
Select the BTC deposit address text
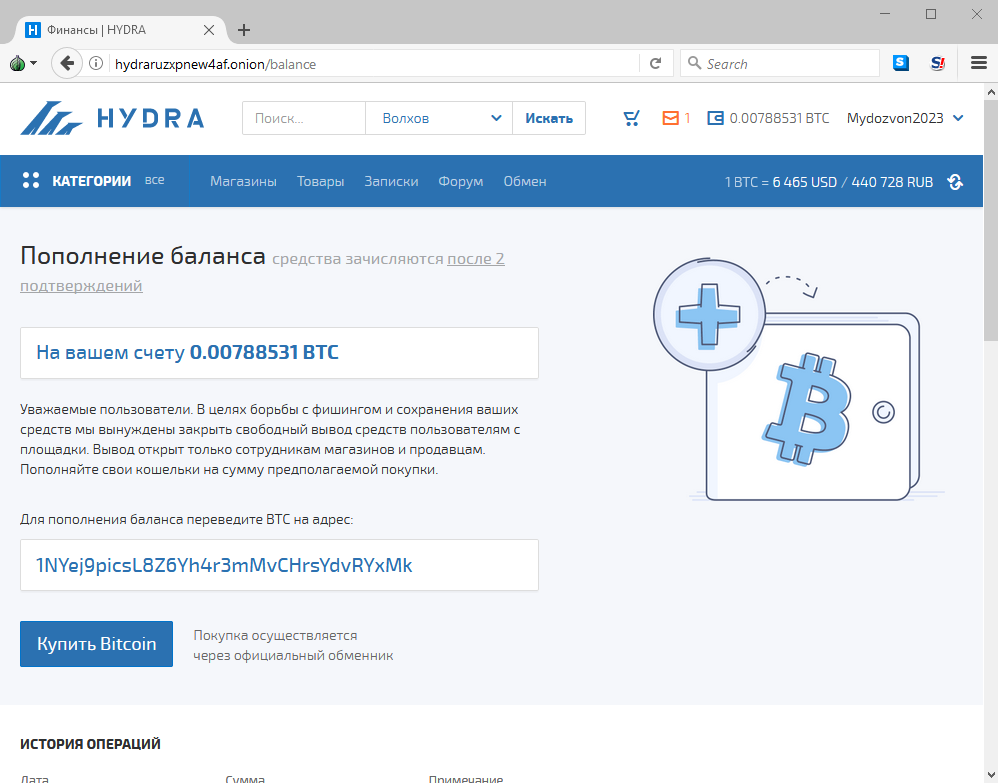(x=224, y=565)
